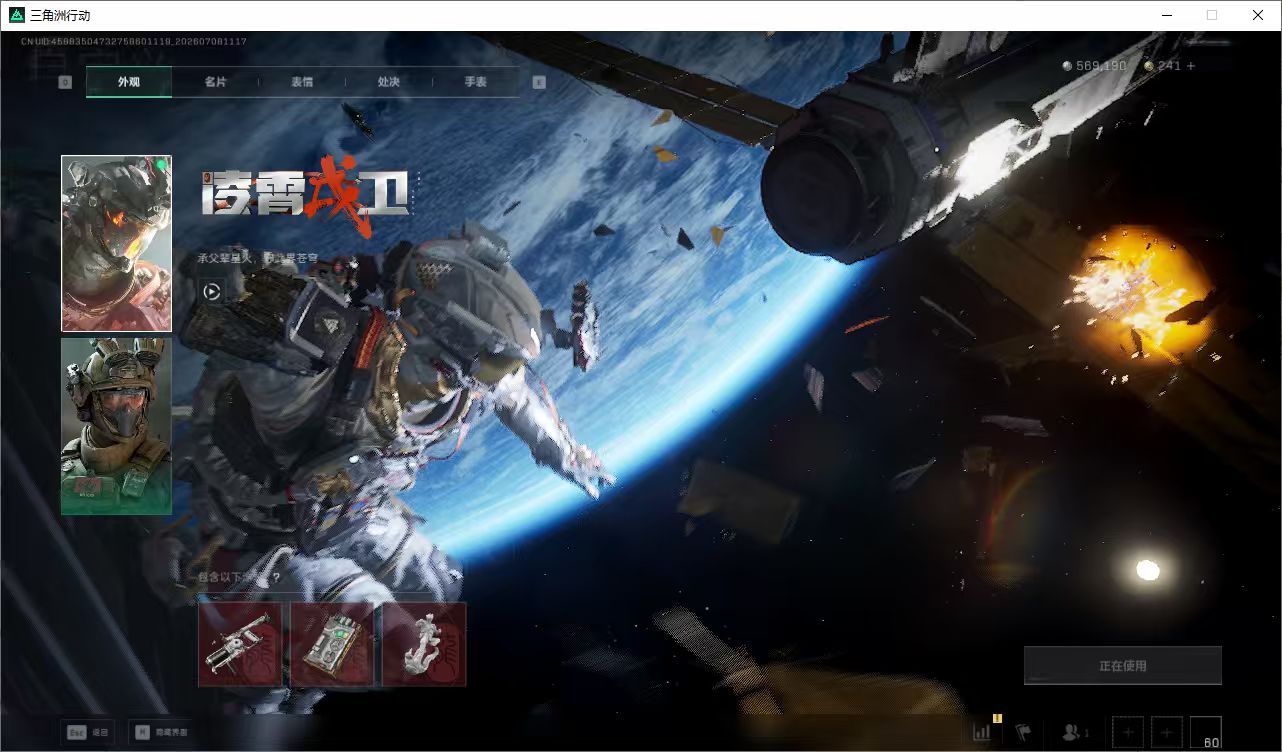Viewport: 1282px width, 752px height.
Task: Open the square box showing 80
Action: pos(1205,732)
